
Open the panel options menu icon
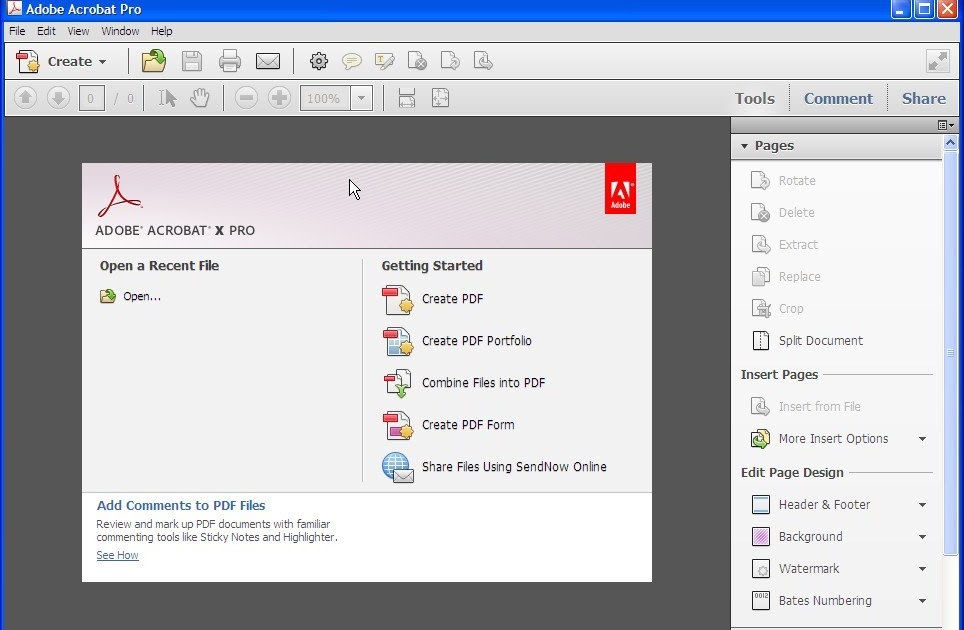click(x=946, y=125)
